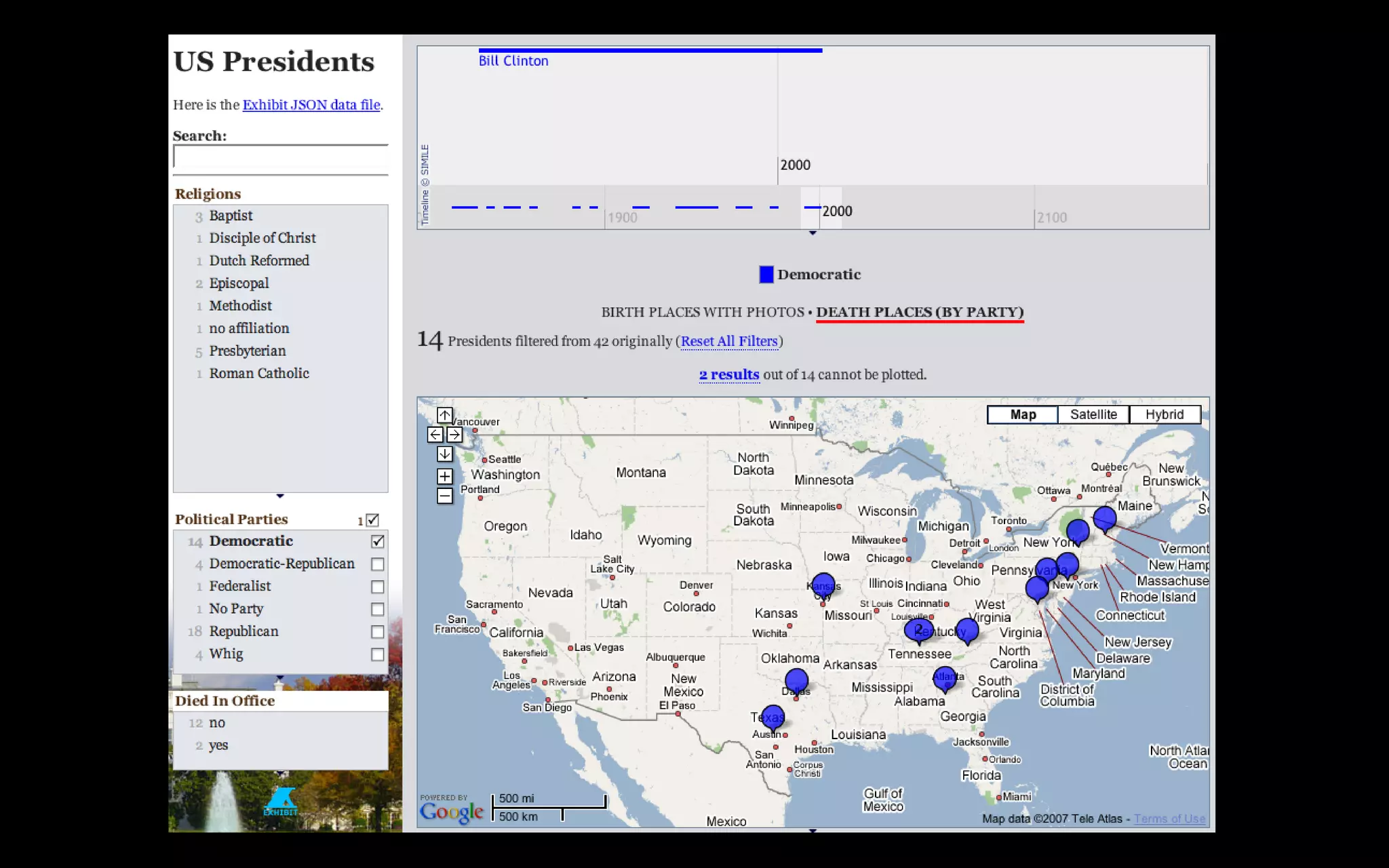Pan map left with arrow control
The width and height of the screenshot is (1389, 868).
point(435,435)
